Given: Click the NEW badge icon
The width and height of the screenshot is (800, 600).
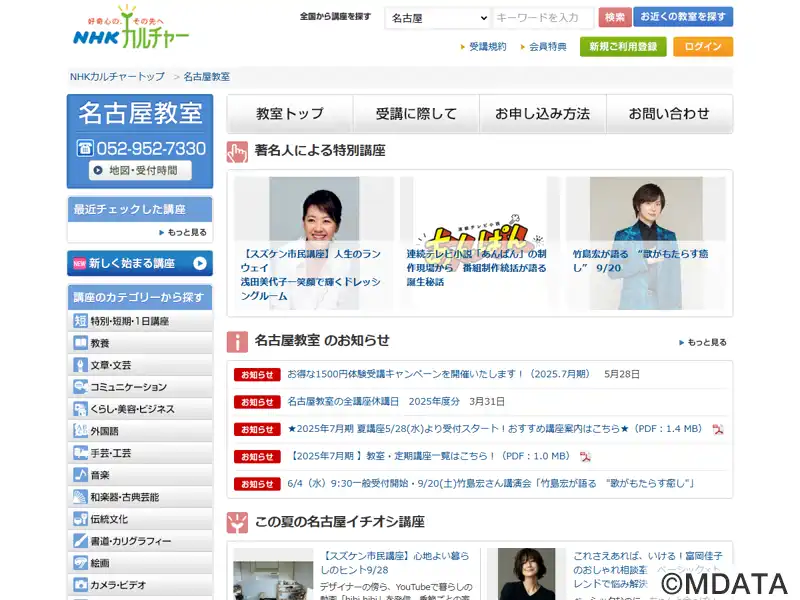Looking at the screenshot, I should pyautogui.click(x=80, y=263).
